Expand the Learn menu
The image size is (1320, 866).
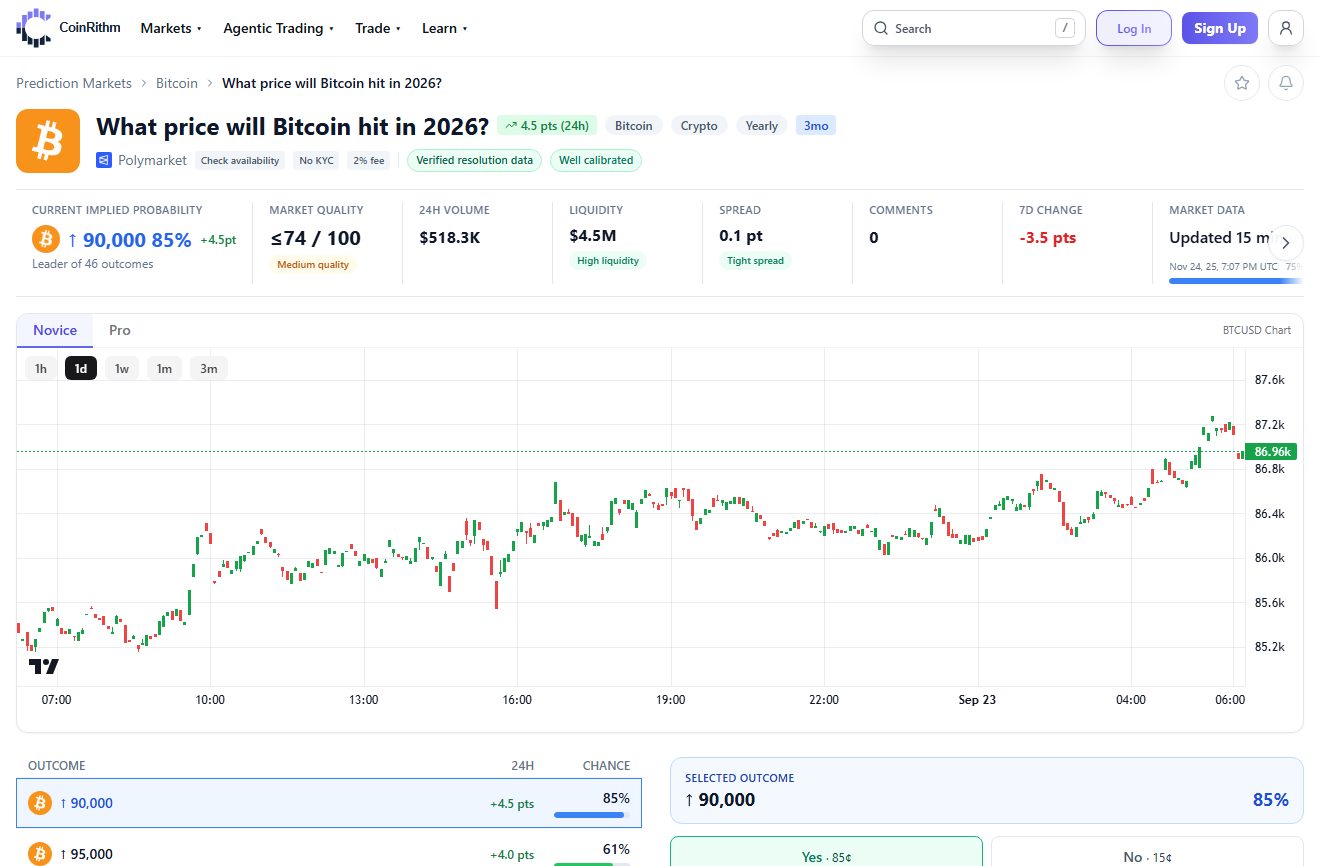coord(445,28)
